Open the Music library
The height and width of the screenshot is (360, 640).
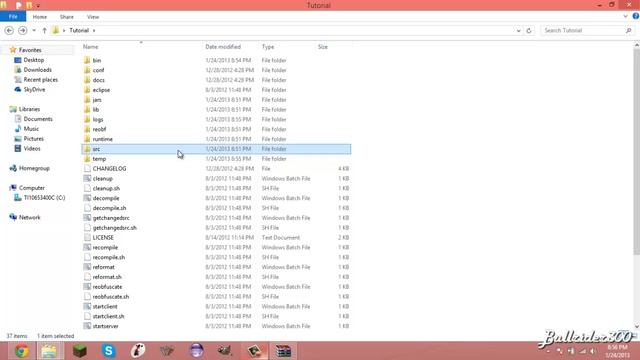coord(31,129)
